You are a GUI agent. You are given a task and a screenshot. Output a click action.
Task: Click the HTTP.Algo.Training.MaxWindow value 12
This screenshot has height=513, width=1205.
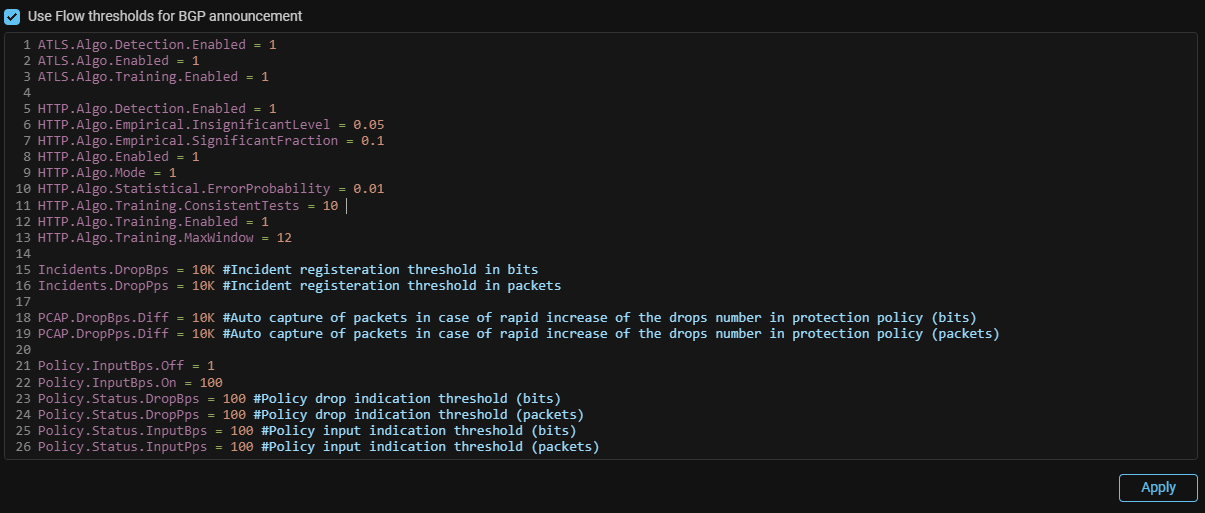coord(284,237)
